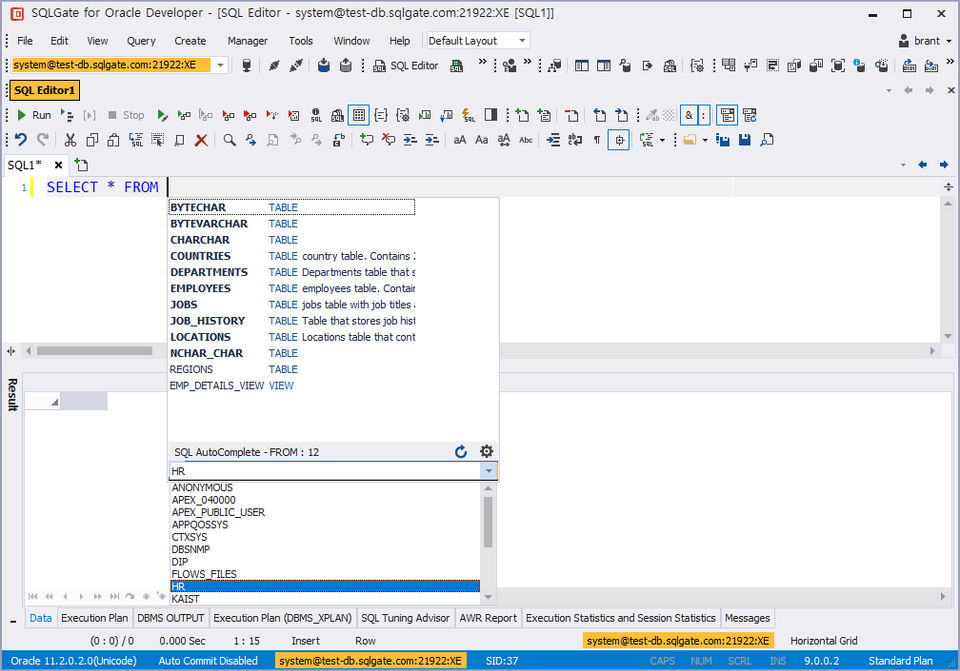Screen dimensions: 960x671
Task: Toggle the grid view display mode
Action: [358, 114]
